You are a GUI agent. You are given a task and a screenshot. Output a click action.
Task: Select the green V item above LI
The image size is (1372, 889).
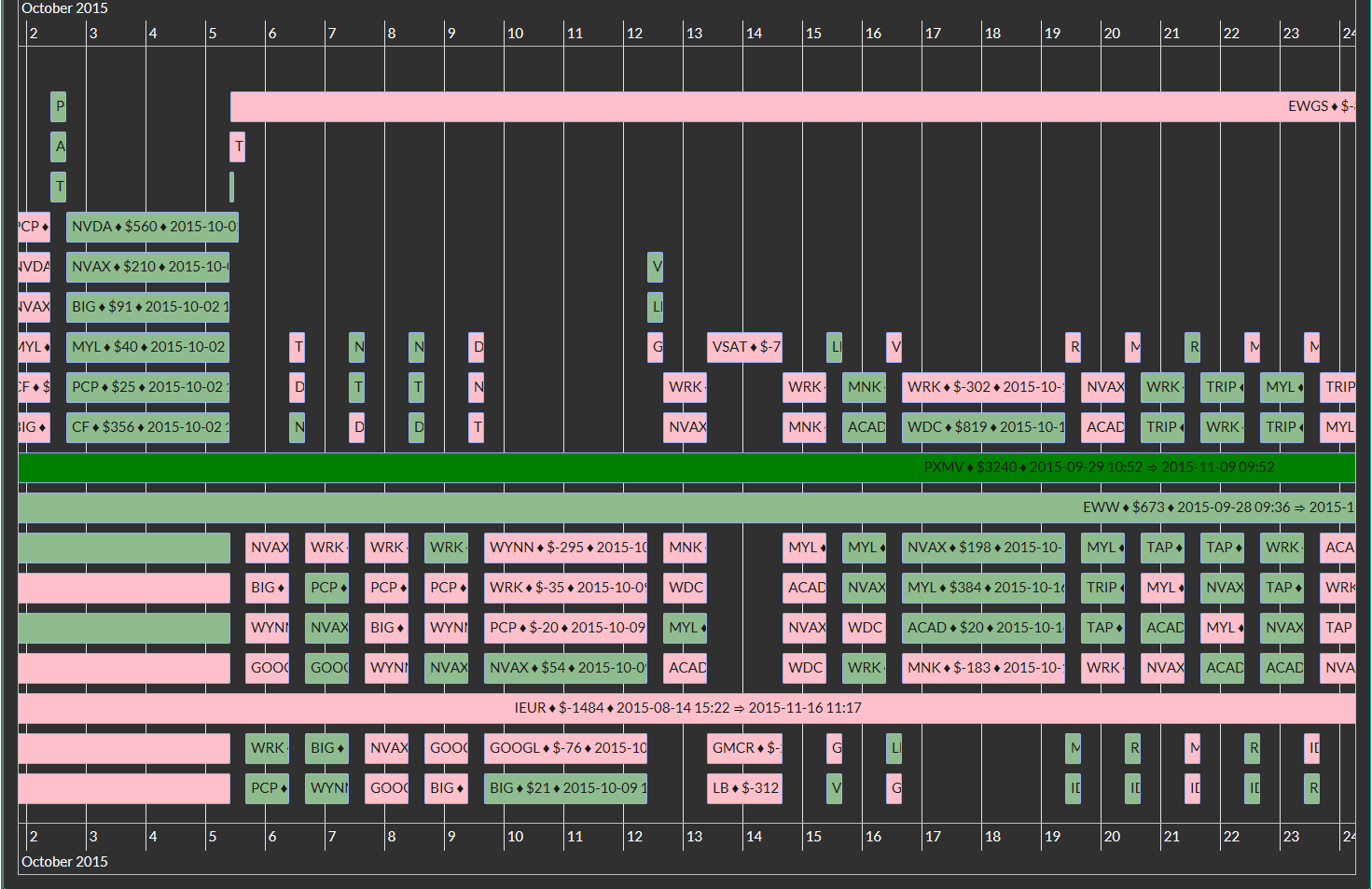(x=656, y=267)
